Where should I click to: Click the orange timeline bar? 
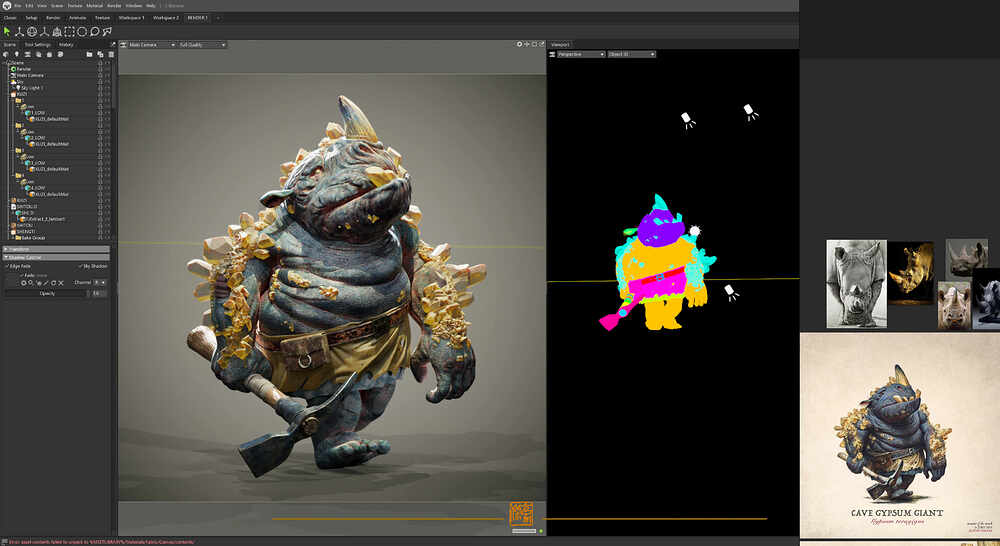[520, 519]
